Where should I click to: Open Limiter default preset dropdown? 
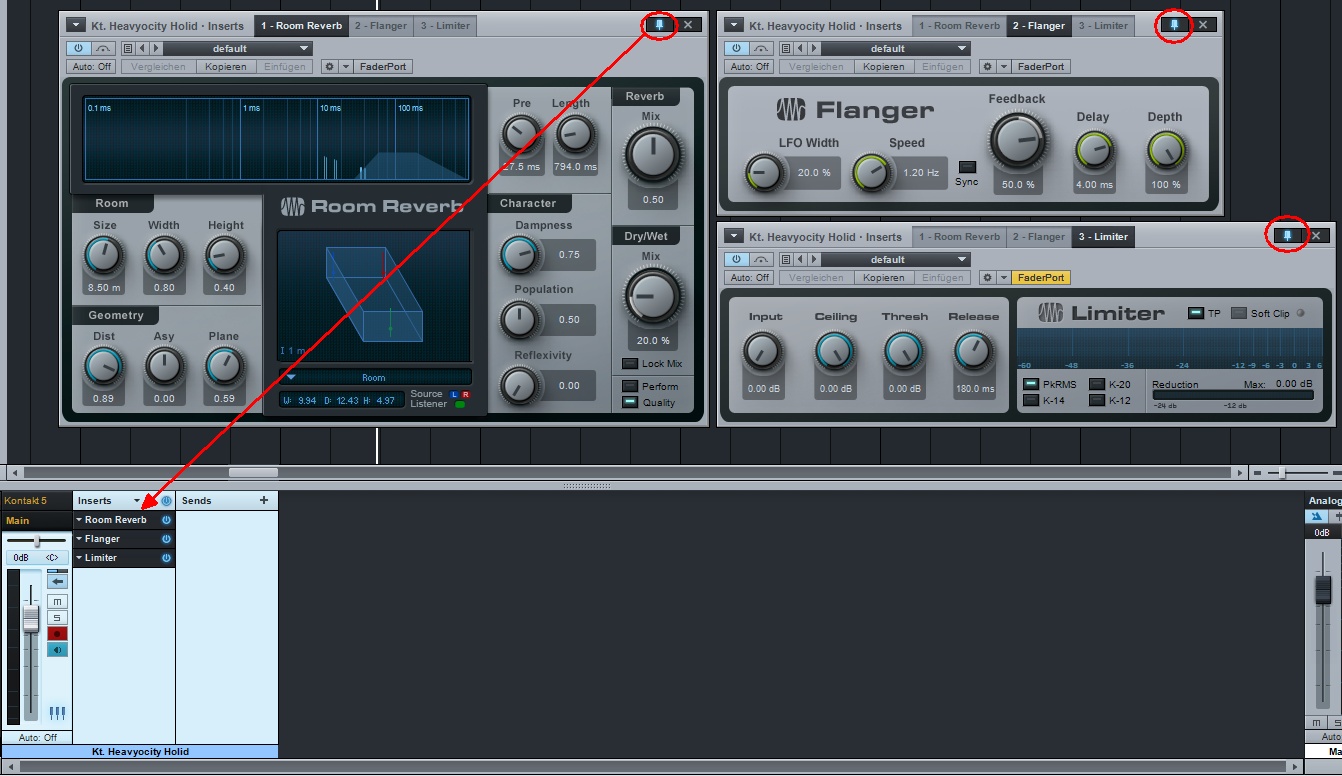895,259
